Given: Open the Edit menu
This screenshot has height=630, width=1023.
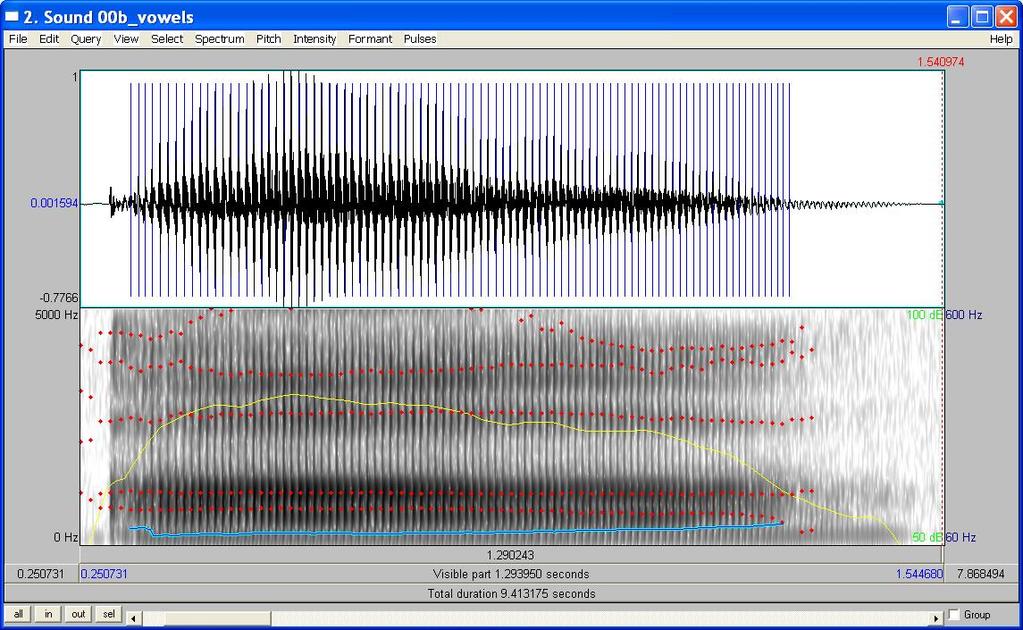Looking at the screenshot, I should 49,39.
